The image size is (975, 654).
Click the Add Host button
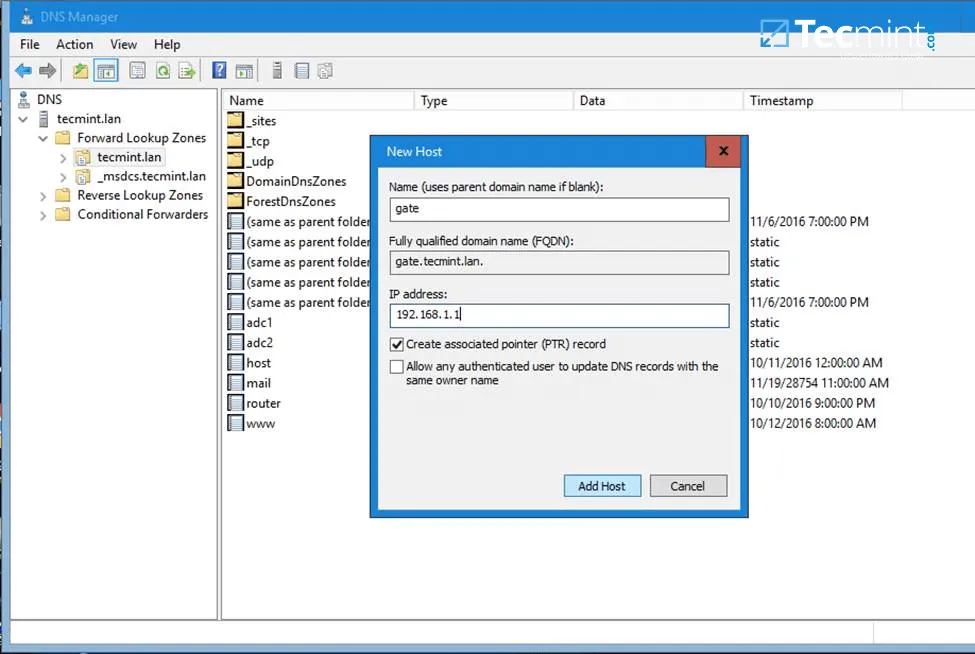point(602,485)
